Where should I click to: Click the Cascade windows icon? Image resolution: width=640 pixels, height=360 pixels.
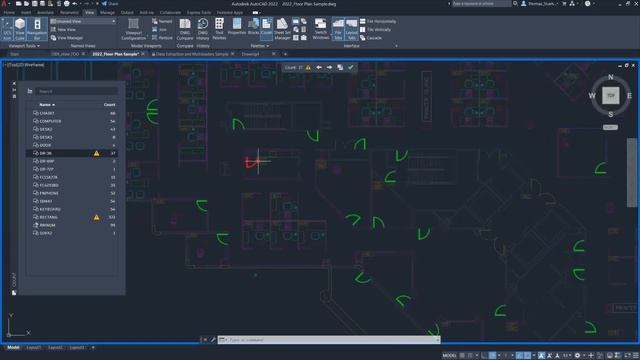[x=362, y=38]
